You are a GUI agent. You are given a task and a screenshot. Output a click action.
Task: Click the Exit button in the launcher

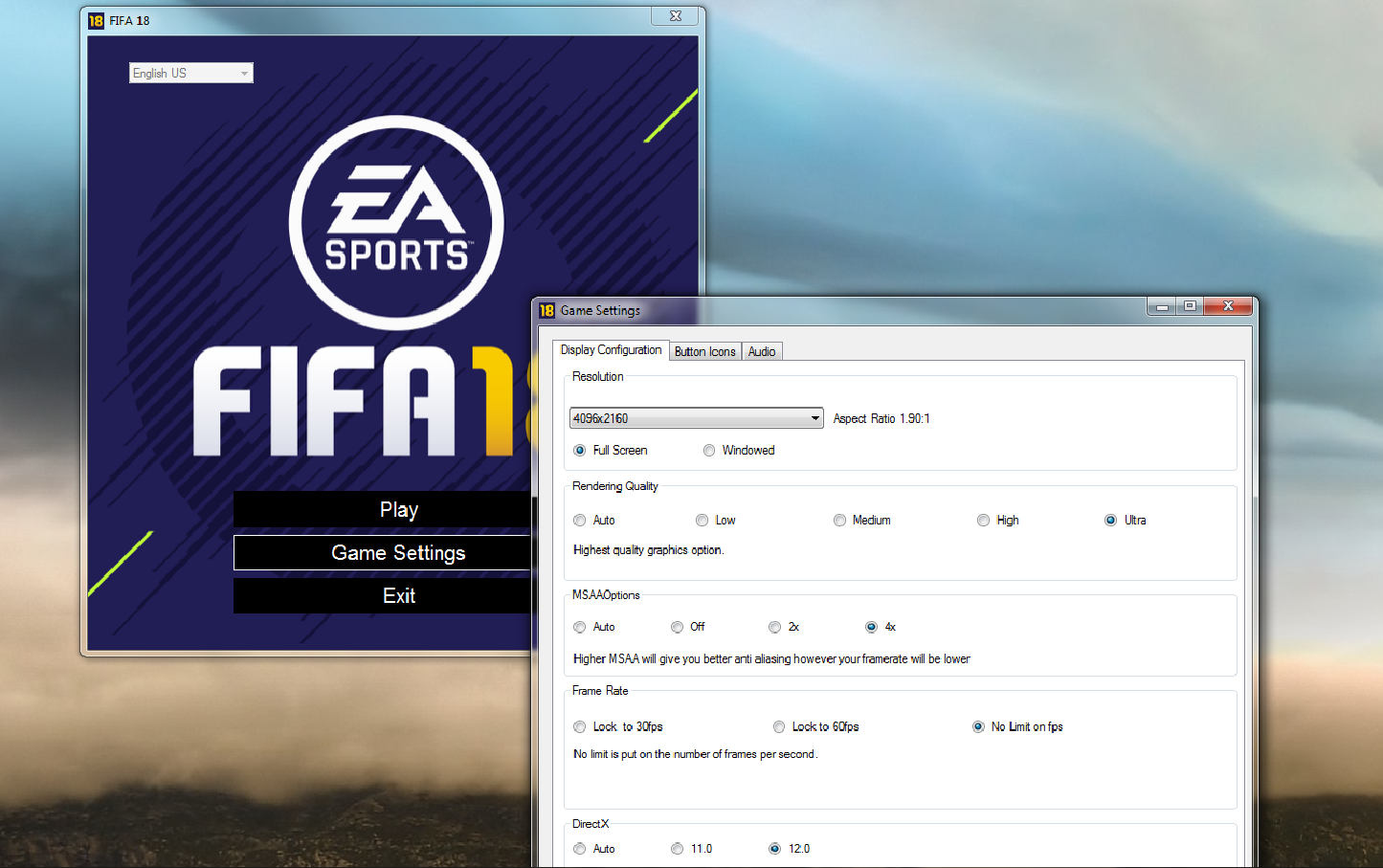tap(383, 595)
